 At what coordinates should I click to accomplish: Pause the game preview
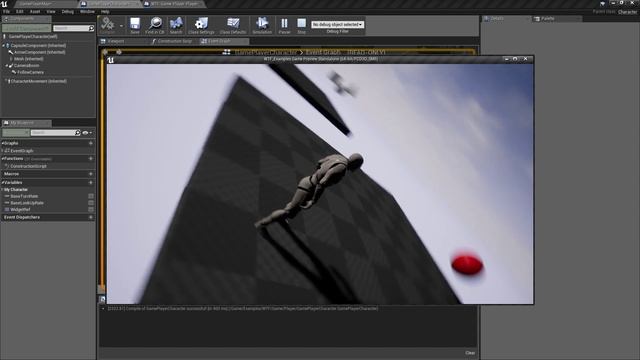[284, 25]
